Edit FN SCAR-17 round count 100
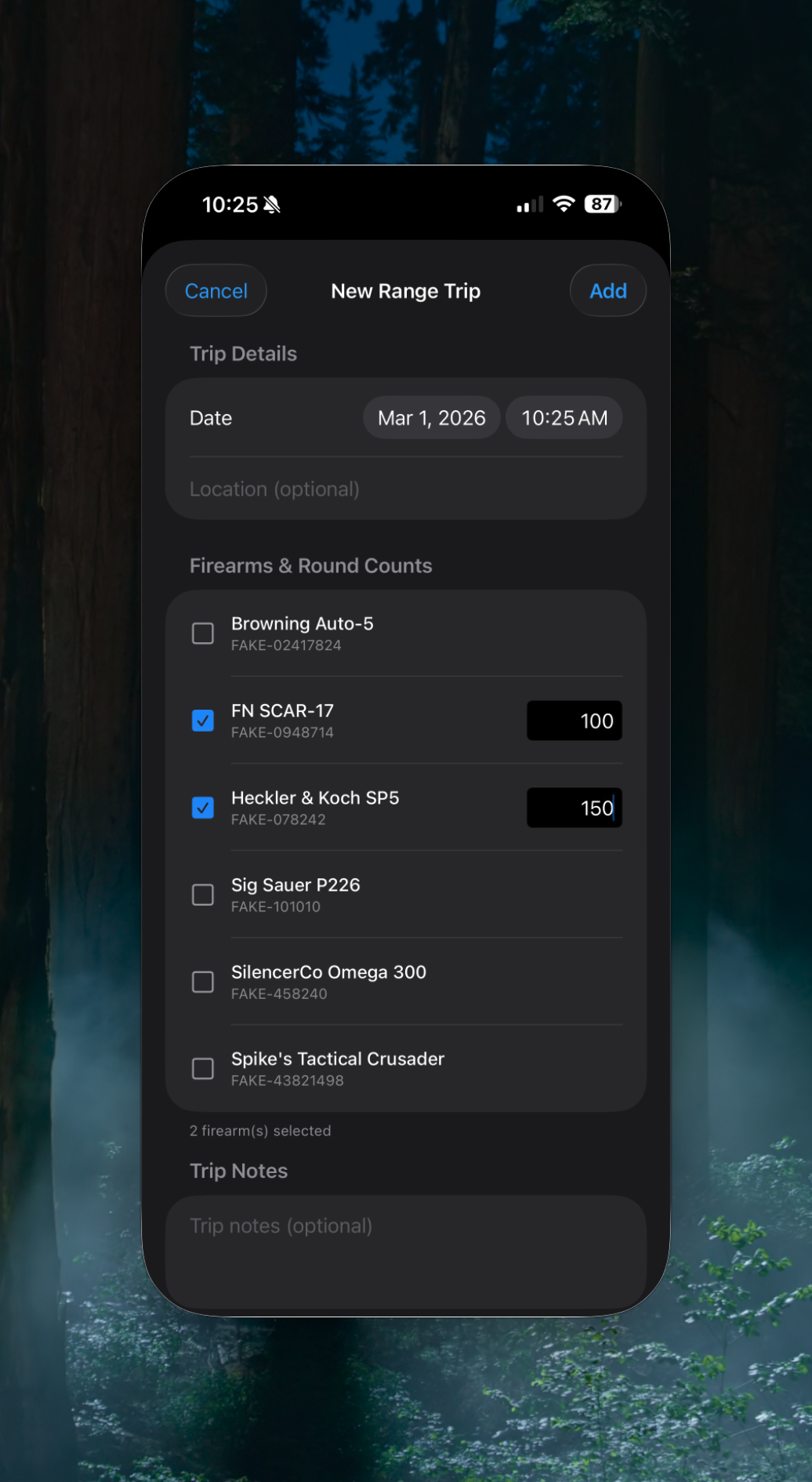The height and width of the screenshot is (1482, 812). [575, 721]
